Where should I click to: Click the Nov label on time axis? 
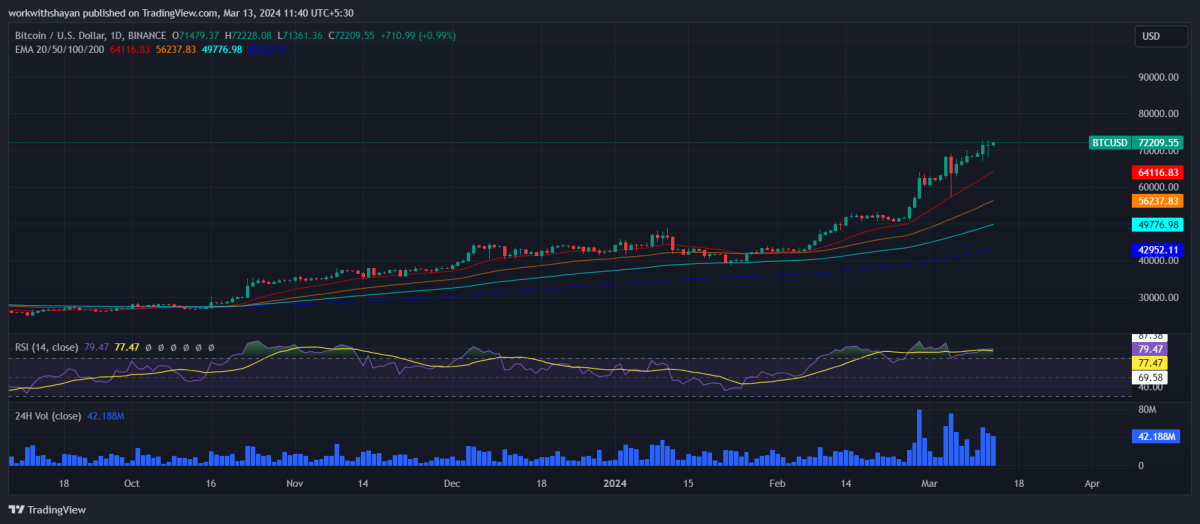click(x=294, y=483)
